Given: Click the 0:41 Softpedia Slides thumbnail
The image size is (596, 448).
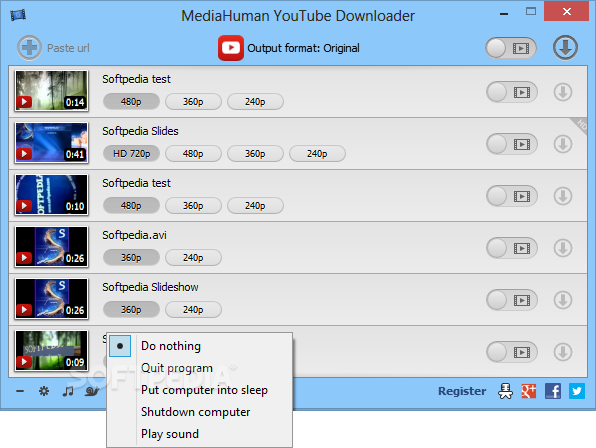Looking at the screenshot, I should (51, 142).
